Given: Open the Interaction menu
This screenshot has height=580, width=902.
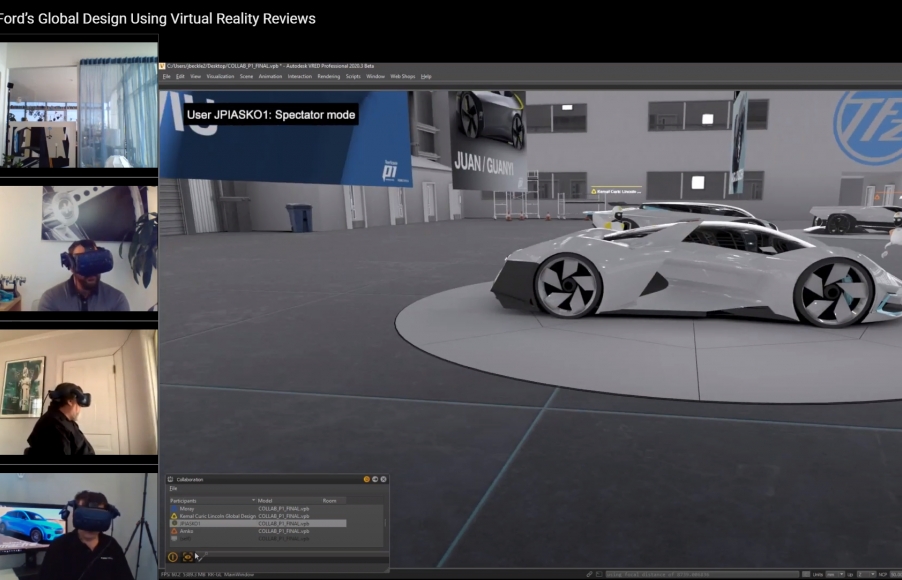Looking at the screenshot, I should (299, 77).
